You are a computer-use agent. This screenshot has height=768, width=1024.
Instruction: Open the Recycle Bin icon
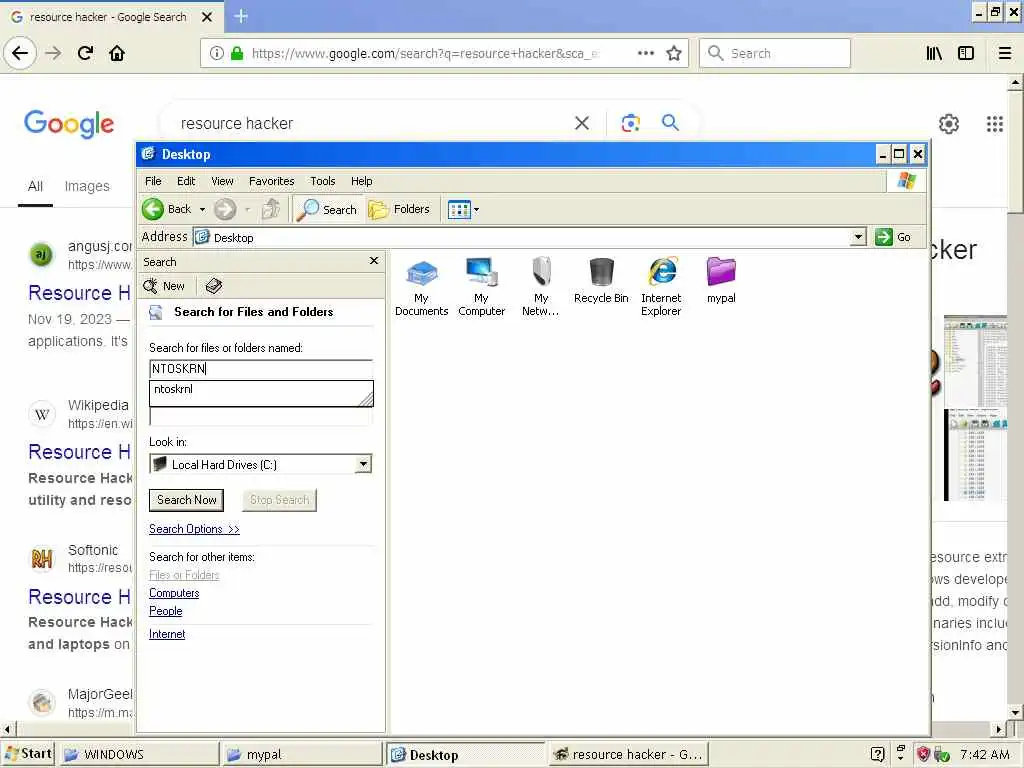coord(601,281)
